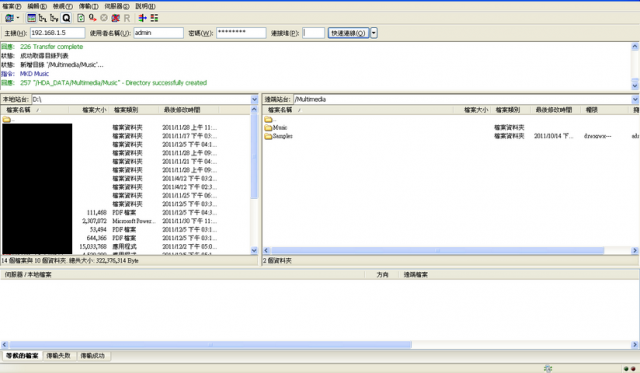Click the Quickconnect button
Image resolution: width=640 pixels, height=373 pixels.
(349, 33)
